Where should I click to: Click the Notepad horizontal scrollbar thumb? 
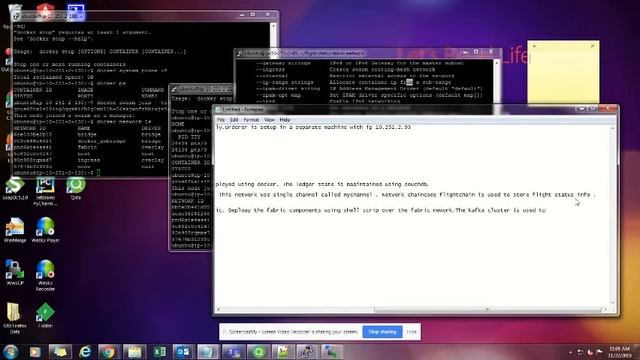pyautogui.click(x=487, y=309)
